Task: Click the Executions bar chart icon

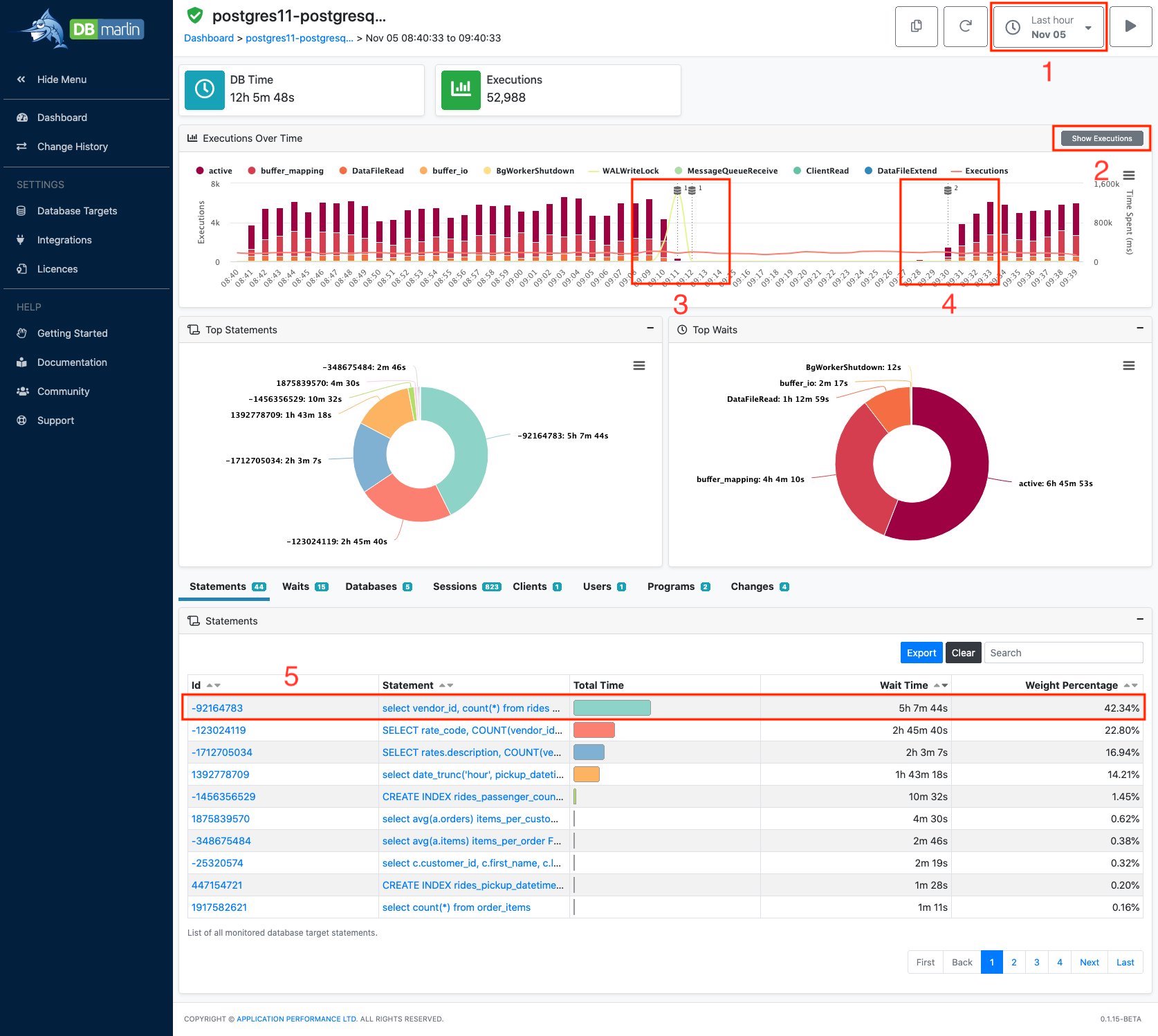Action: (461, 89)
